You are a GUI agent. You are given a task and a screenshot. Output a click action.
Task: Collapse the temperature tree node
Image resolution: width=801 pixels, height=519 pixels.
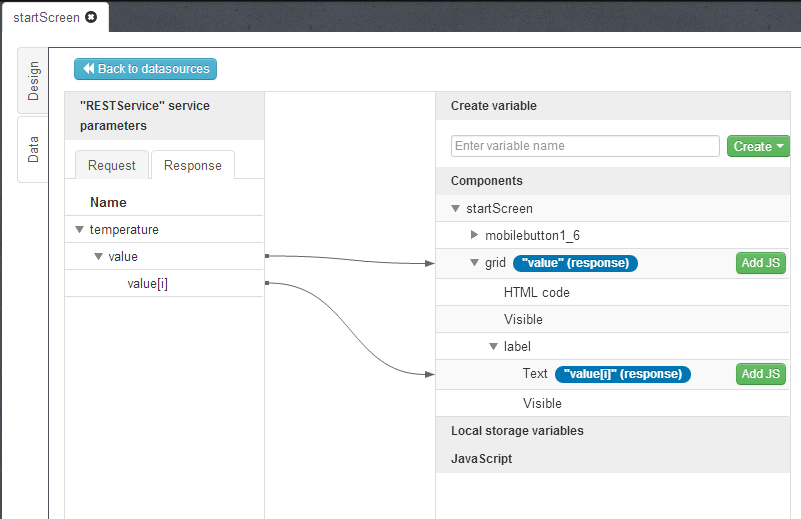coord(79,230)
